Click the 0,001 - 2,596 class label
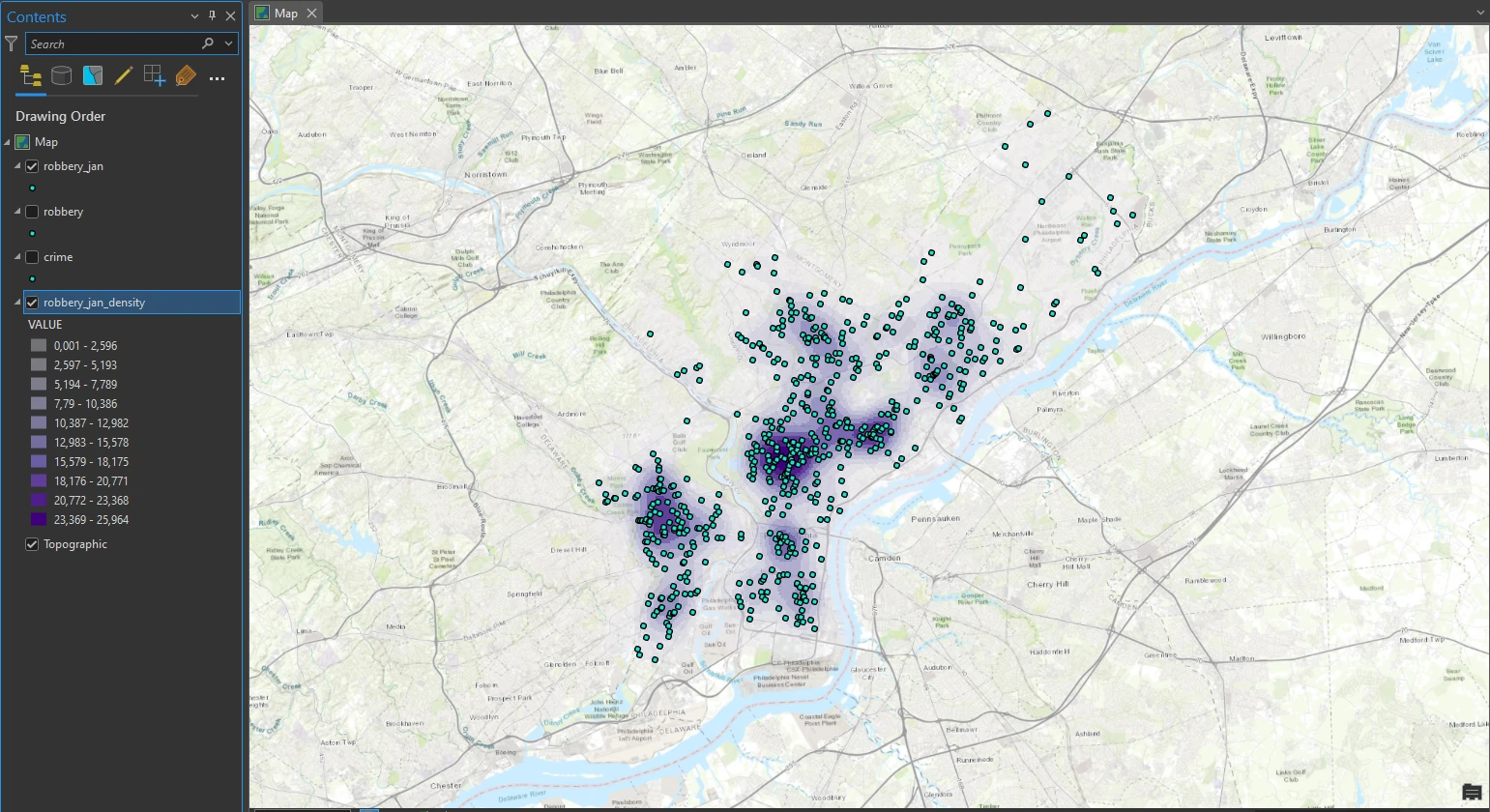This screenshot has width=1490, height=812. 85,346
